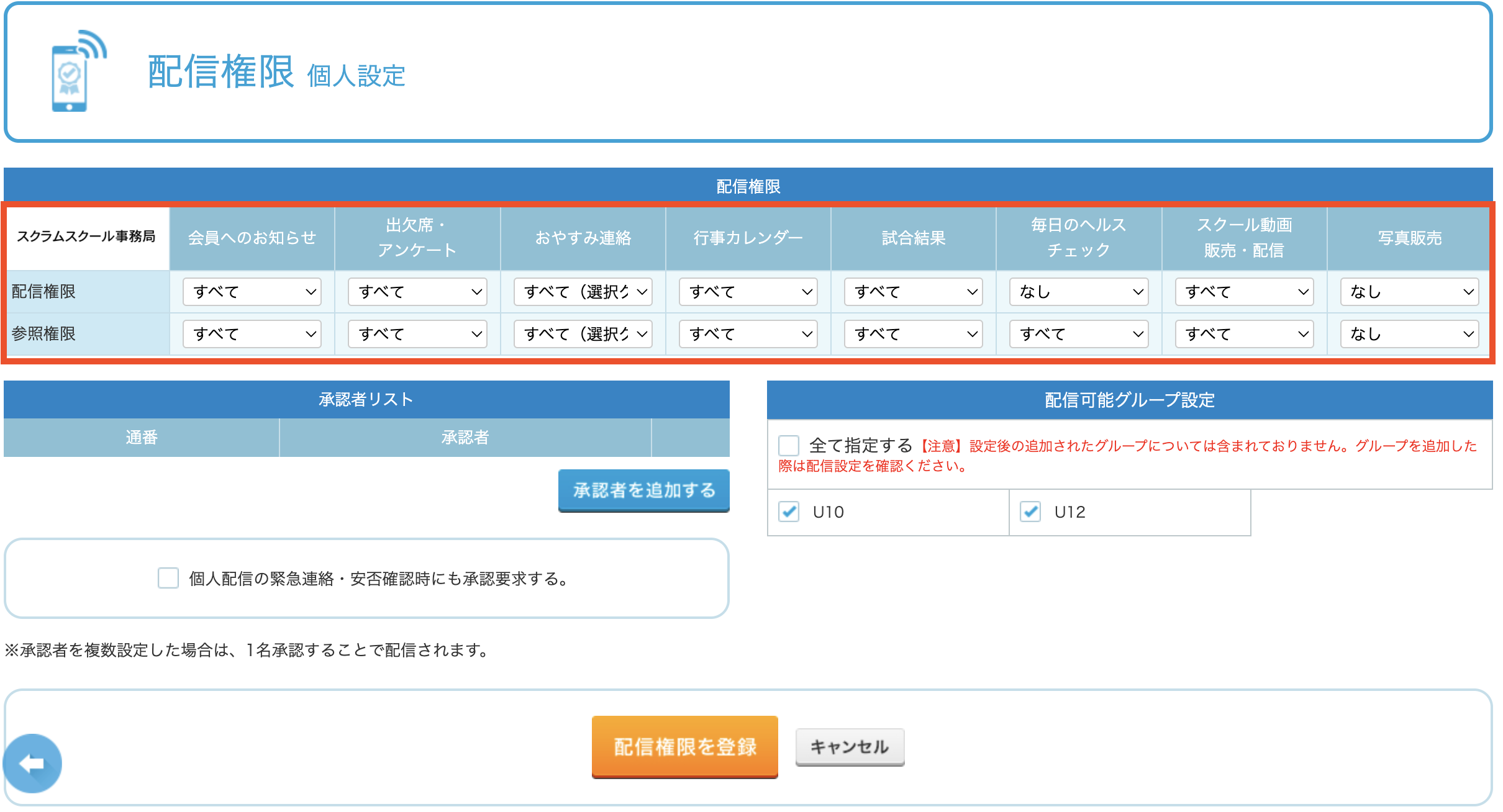Click the 承認者 column header
The height and width of the screenshot is (812, 1503).
tap(465, 438)
